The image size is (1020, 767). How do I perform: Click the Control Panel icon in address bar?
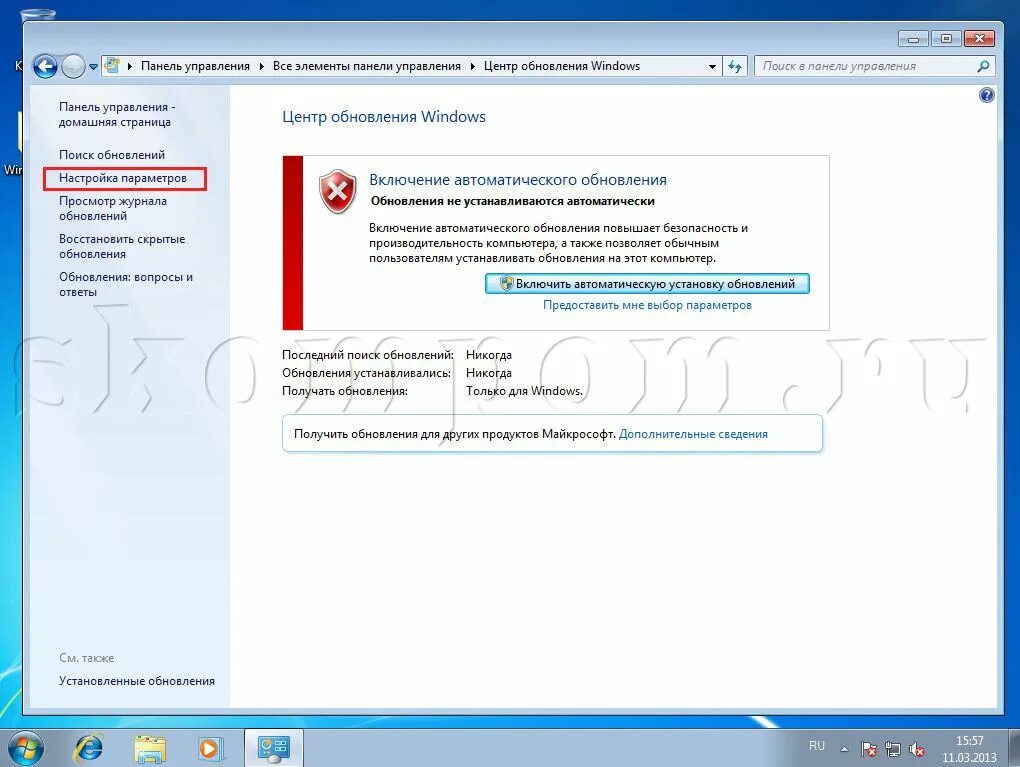tap(112, 66)
